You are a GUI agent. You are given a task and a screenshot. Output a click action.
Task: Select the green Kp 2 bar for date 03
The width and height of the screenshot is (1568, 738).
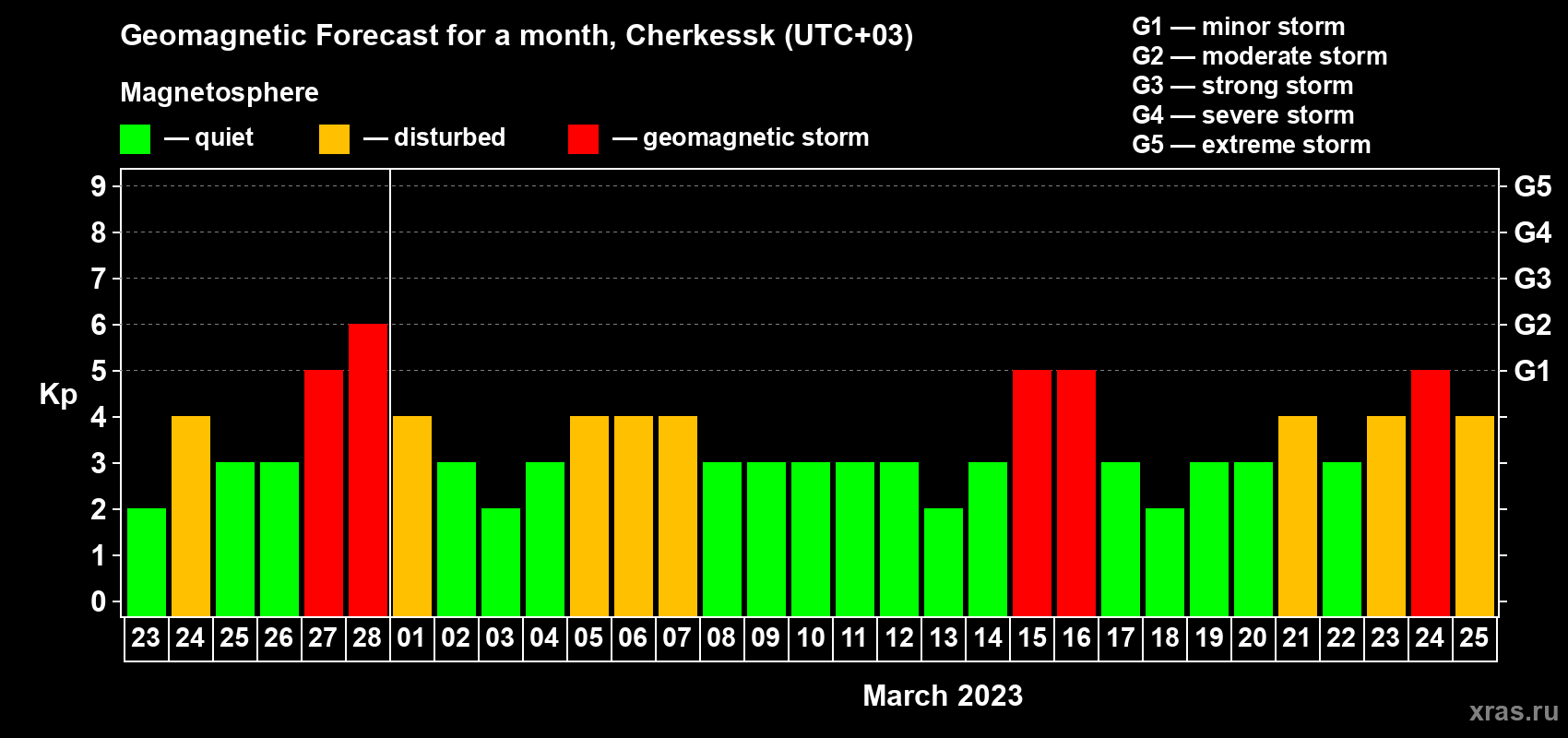click(x=501, y=563)
